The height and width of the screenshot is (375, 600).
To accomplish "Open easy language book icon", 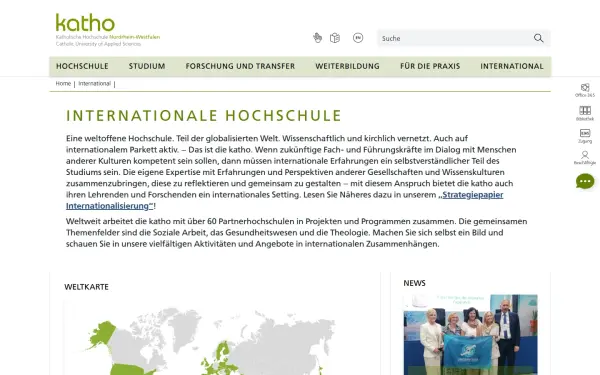I will [335, 38].
